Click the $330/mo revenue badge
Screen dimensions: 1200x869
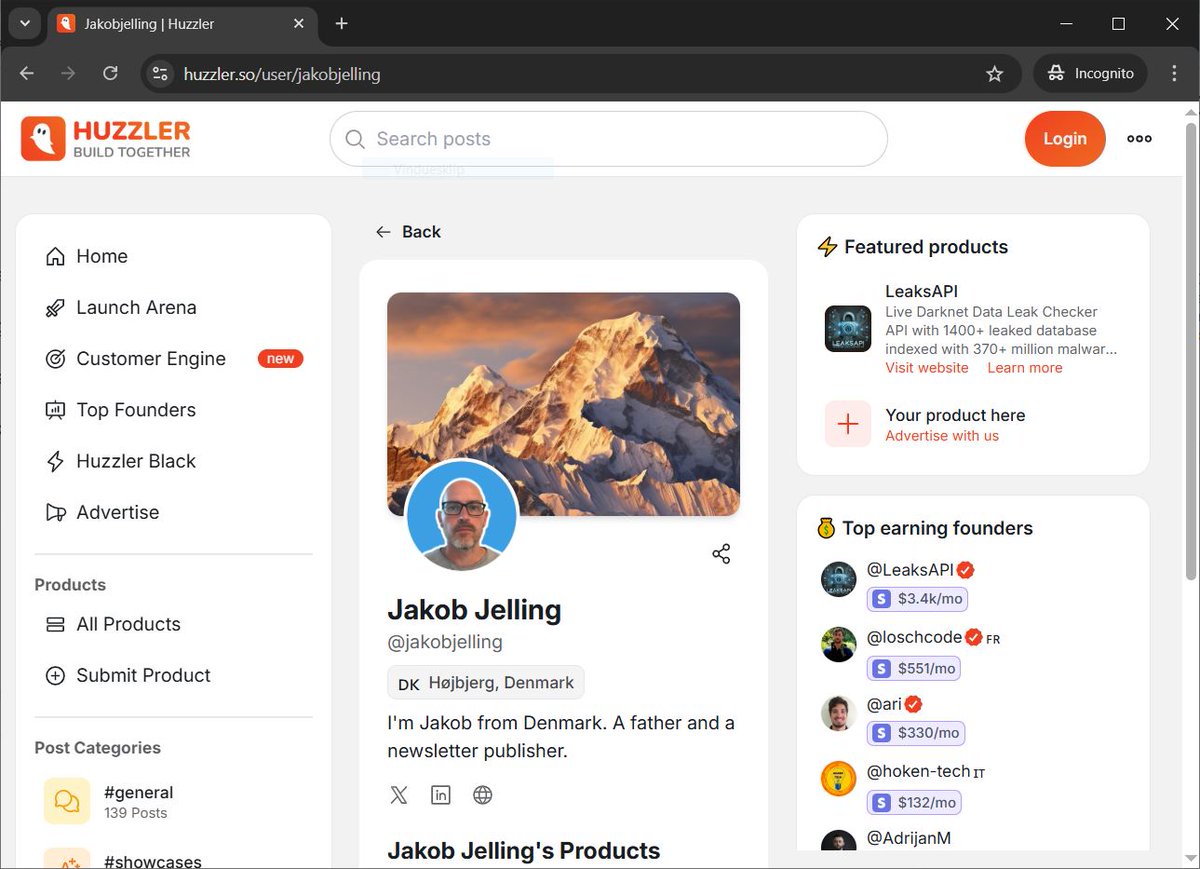click(x=916, y=733)
